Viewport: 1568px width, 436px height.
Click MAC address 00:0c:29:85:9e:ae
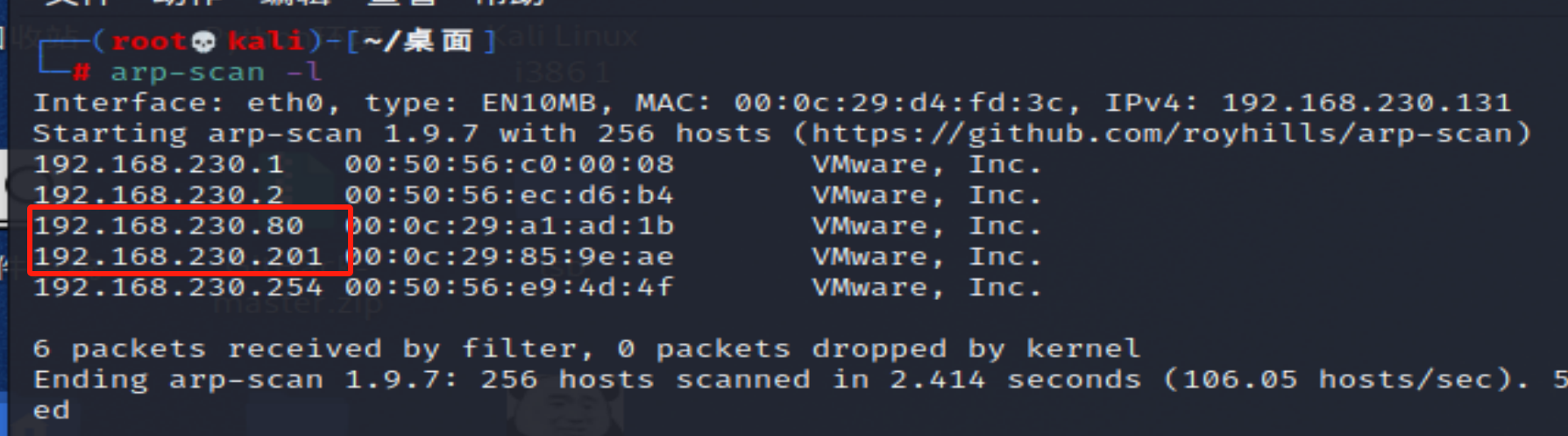click(x=509, y=256)
